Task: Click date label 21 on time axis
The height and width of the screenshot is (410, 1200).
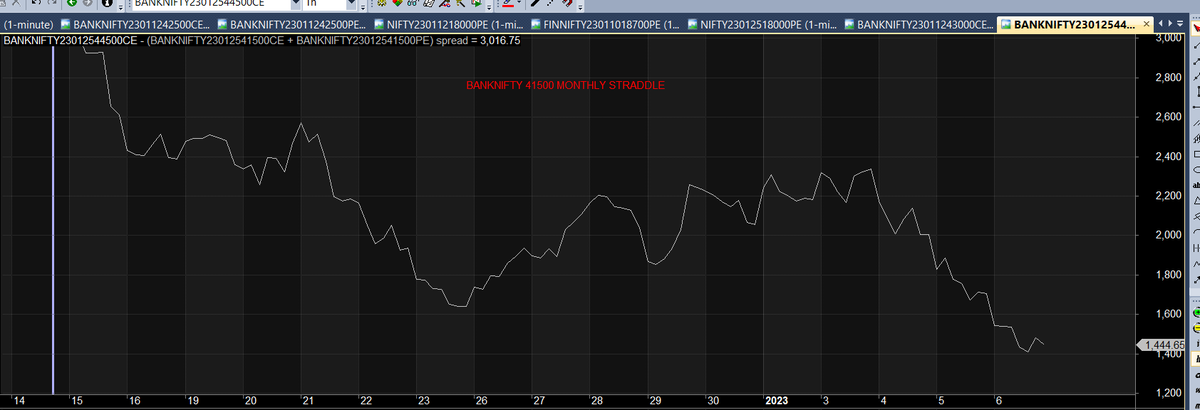Action: pos(308,400)
